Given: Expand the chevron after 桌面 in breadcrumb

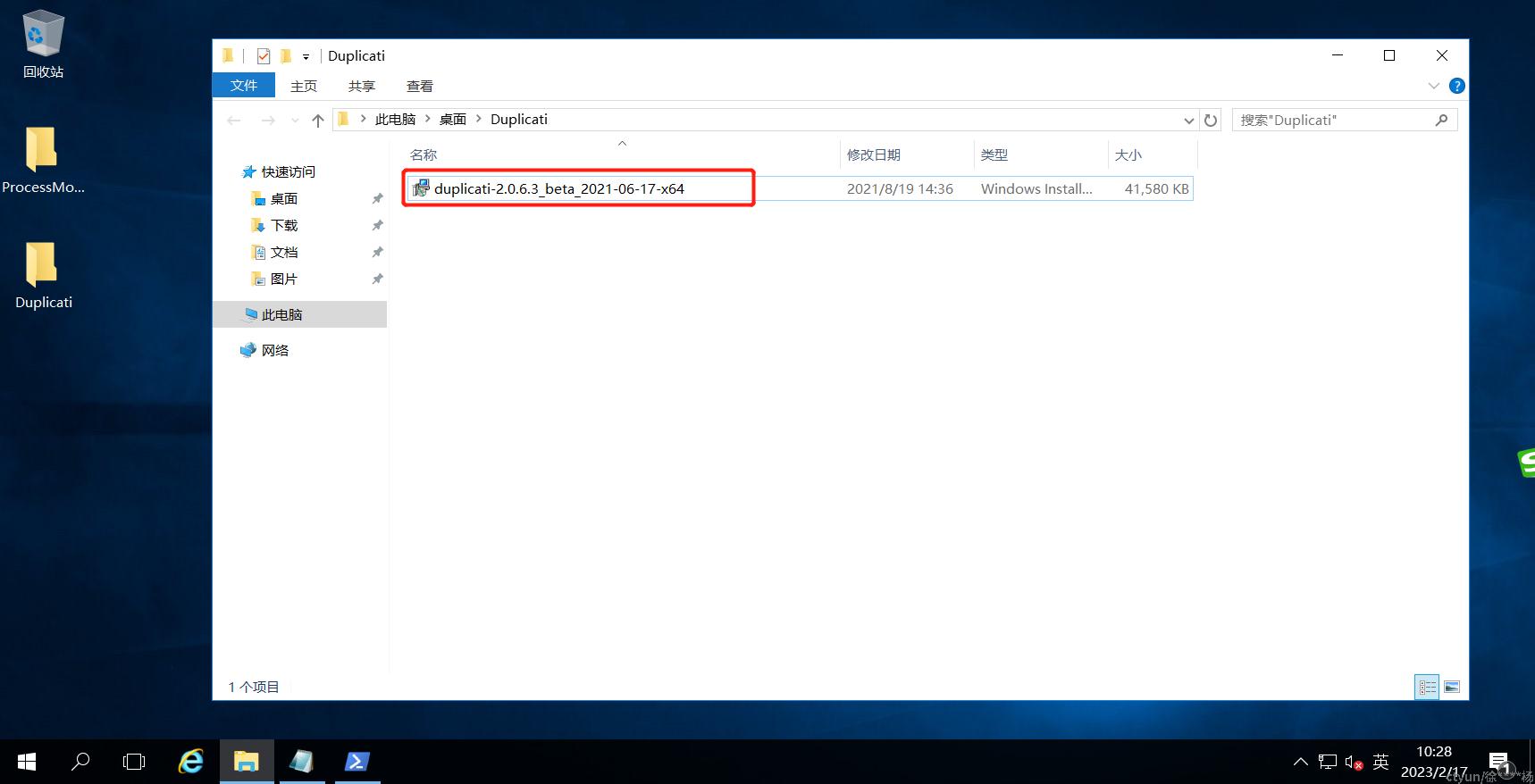Looking at the screenshot, I should 478,119.
